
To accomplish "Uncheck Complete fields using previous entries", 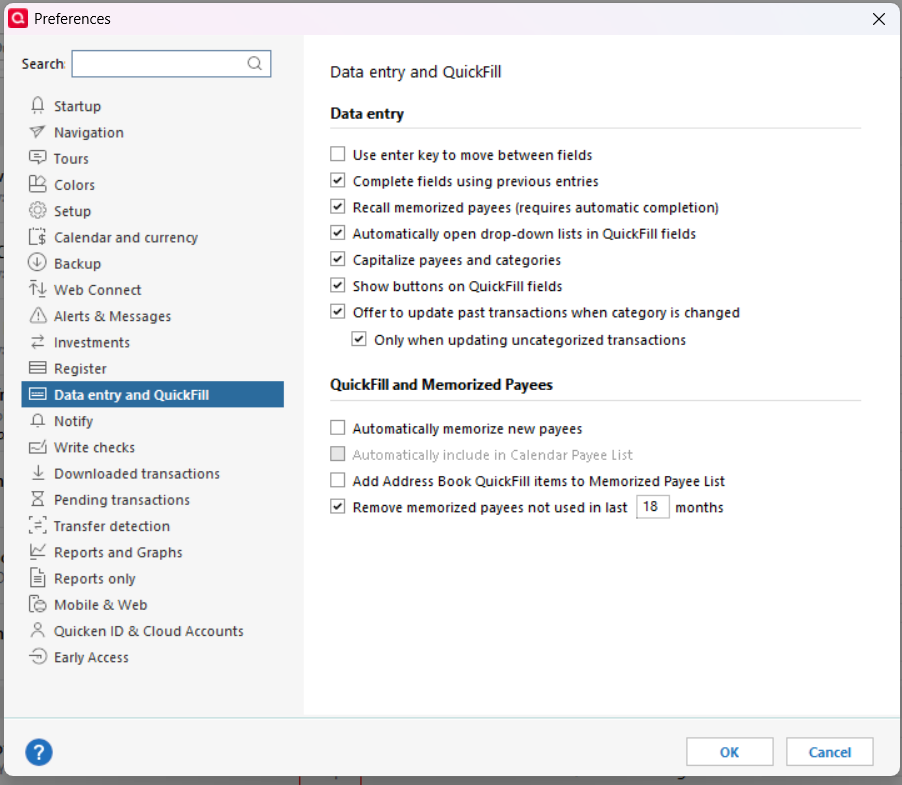I will 338,181.
